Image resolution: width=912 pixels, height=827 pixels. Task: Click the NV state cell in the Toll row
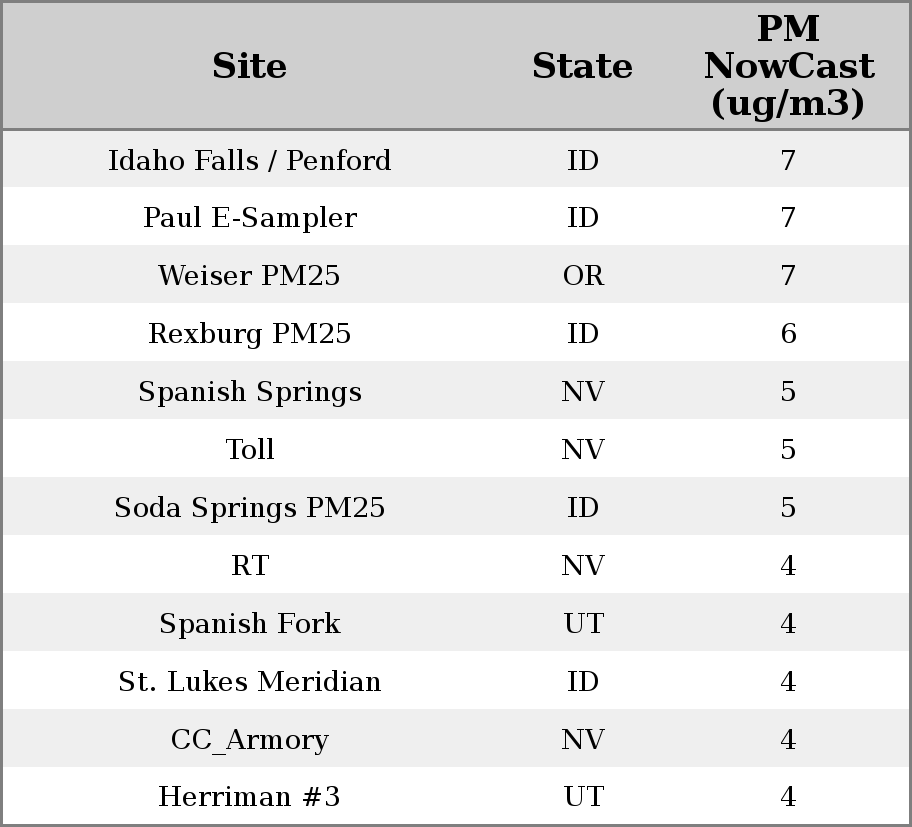click(x=583, y=450)
